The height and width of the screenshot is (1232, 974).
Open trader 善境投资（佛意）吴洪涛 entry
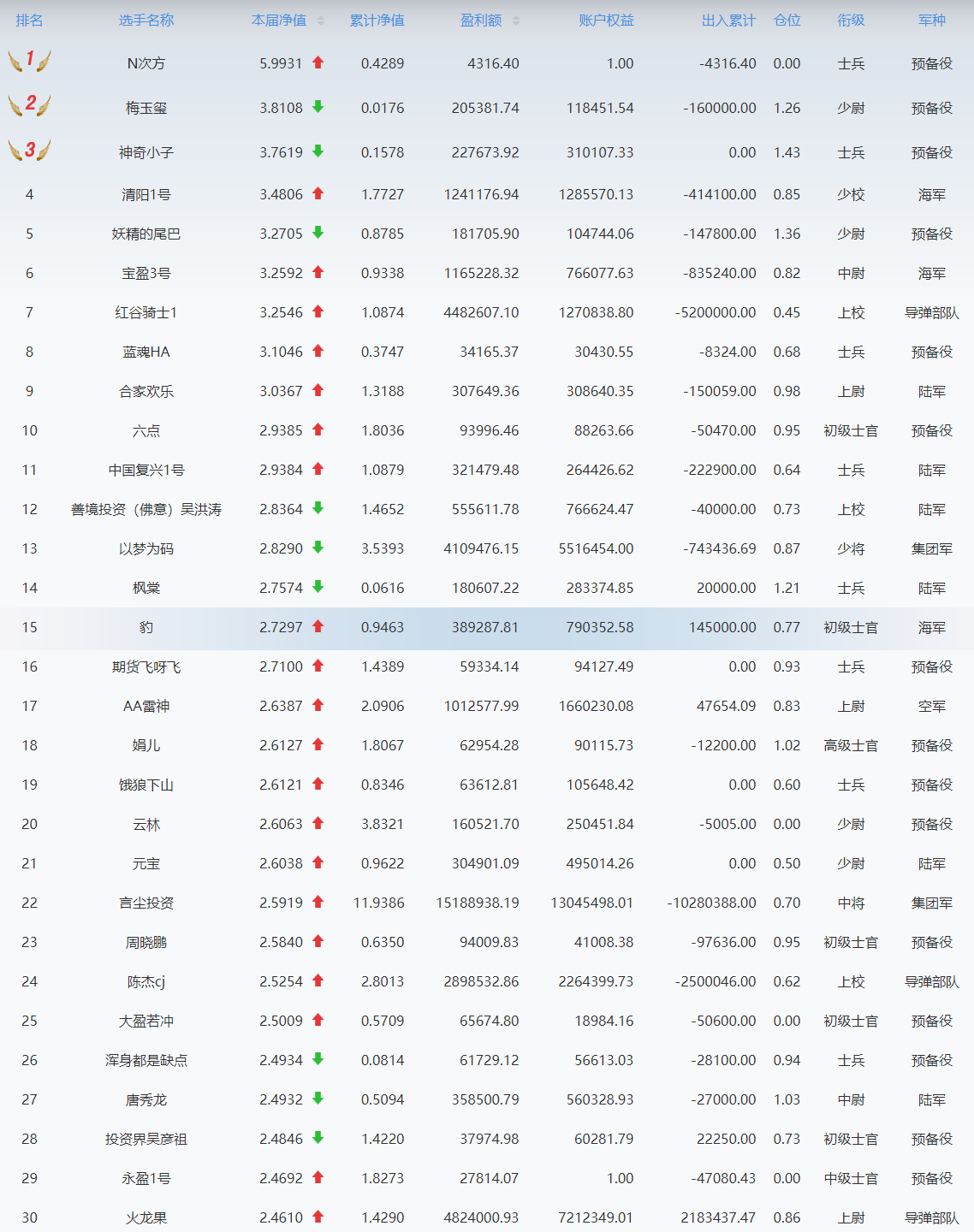coord(146,510)
